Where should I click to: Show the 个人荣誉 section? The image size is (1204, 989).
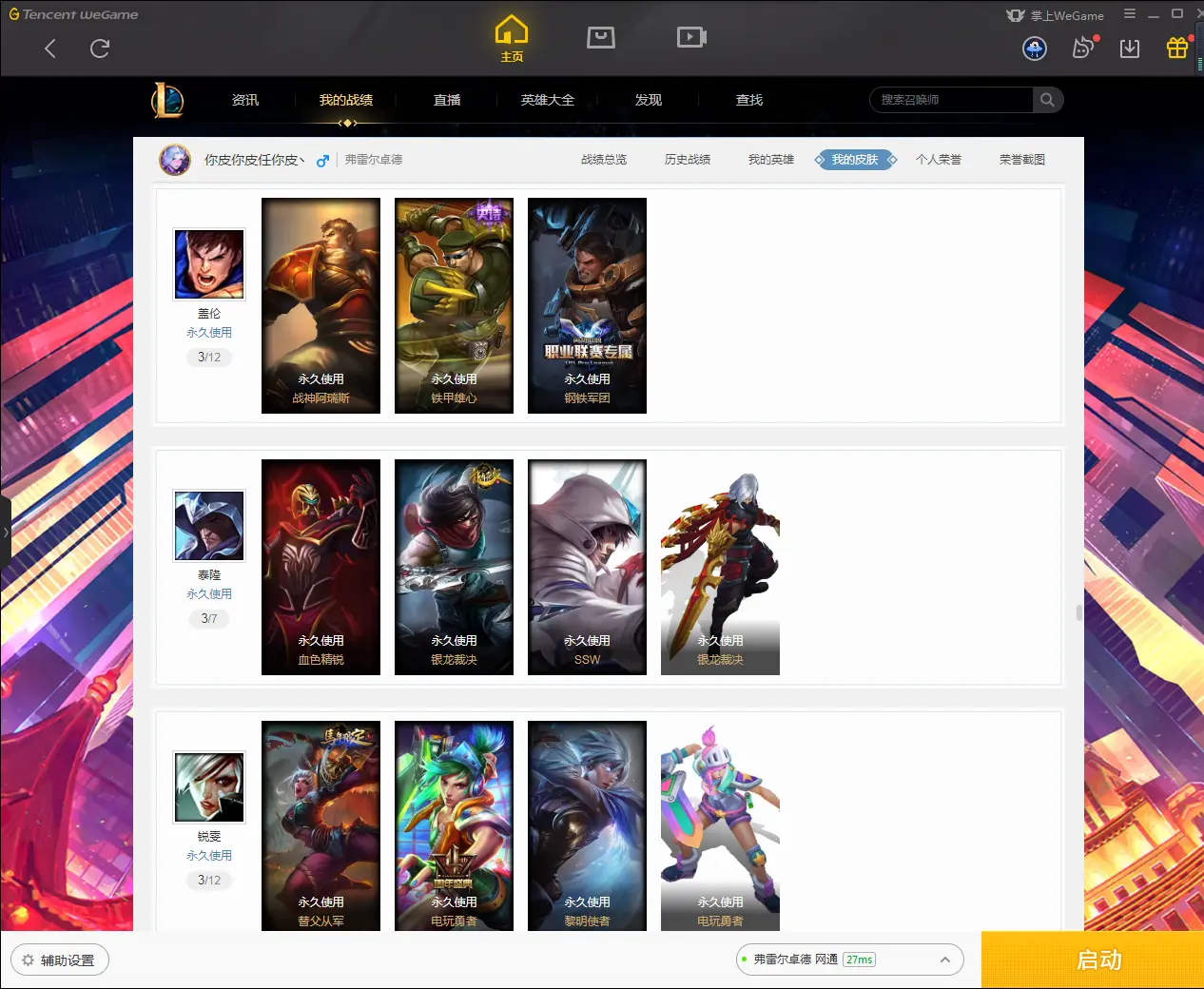(939, 160)
